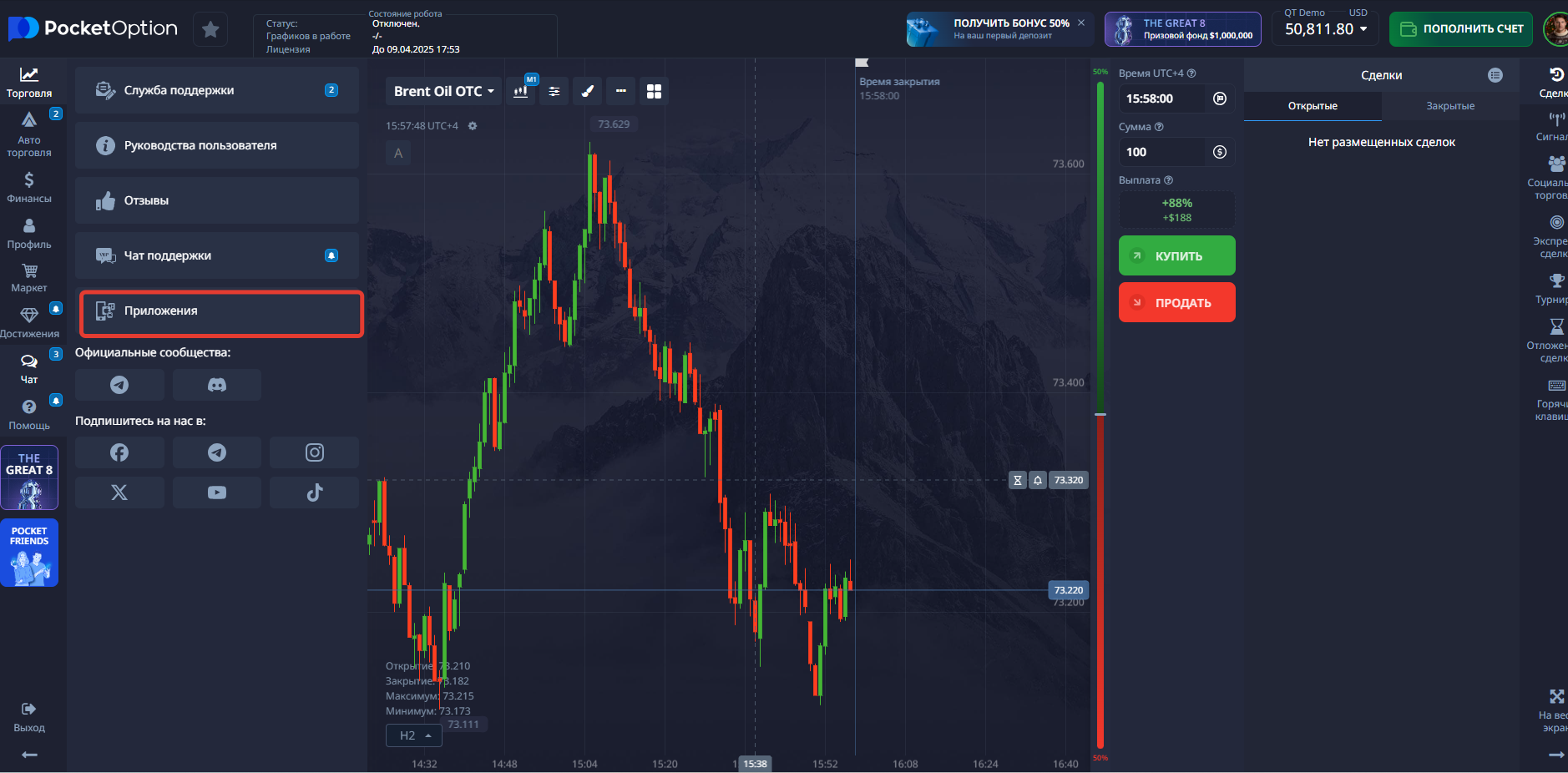Click the multi-chart grid layout icon

[655, 91]
